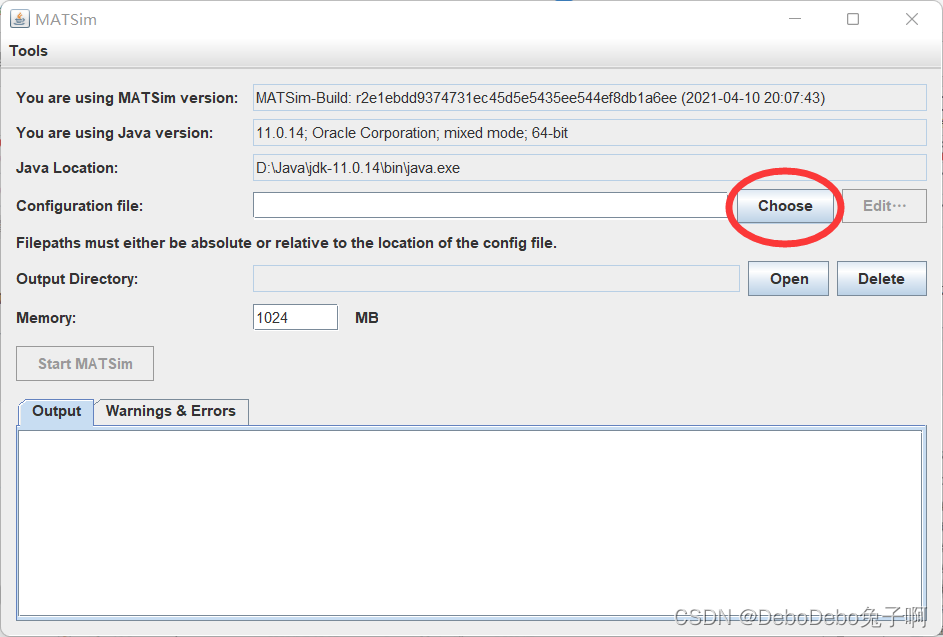Viewport: 943px width, 637px height.
Task: Click the 'Java Location:' label
Action: (67, 168)
